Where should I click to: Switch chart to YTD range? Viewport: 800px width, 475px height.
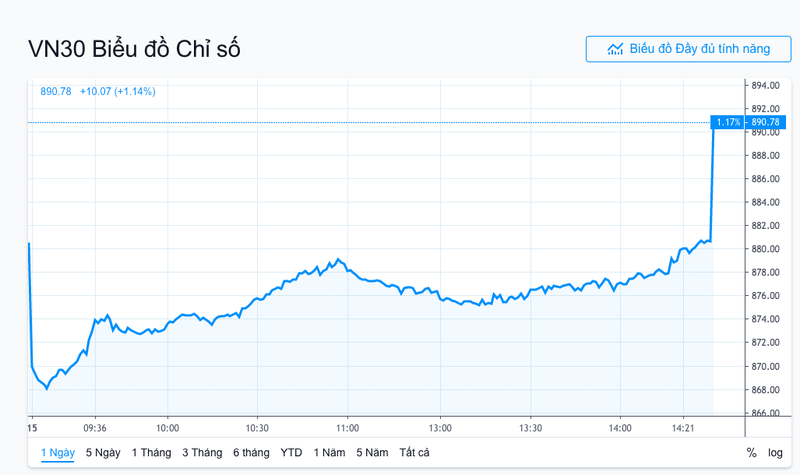coord(291,452)
